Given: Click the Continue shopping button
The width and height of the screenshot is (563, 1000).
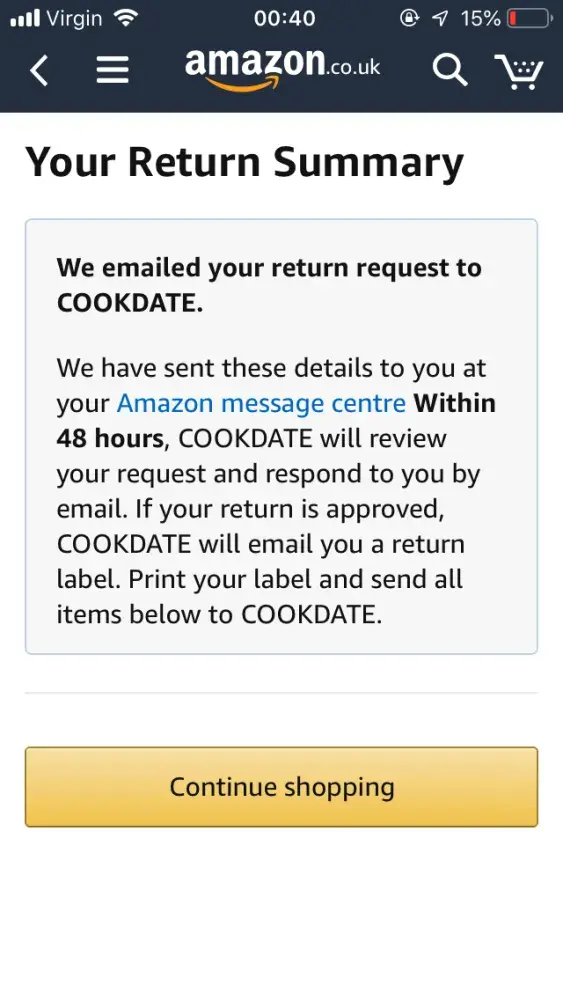Looking at the screenshot, I should click(x=281, y=787).
